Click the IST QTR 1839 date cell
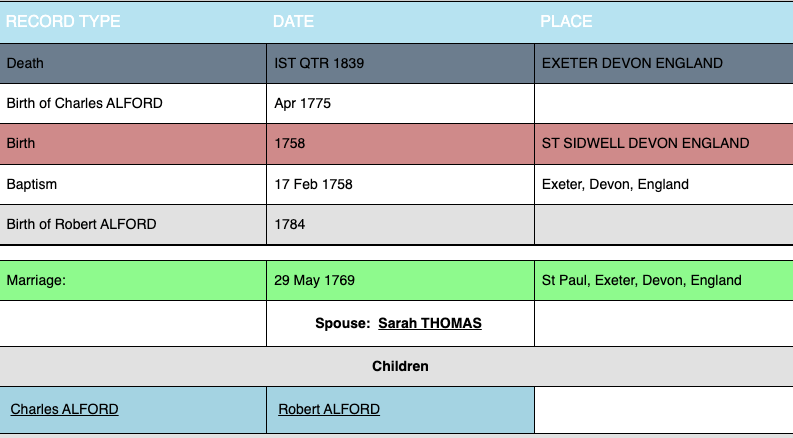 [319, 63]
